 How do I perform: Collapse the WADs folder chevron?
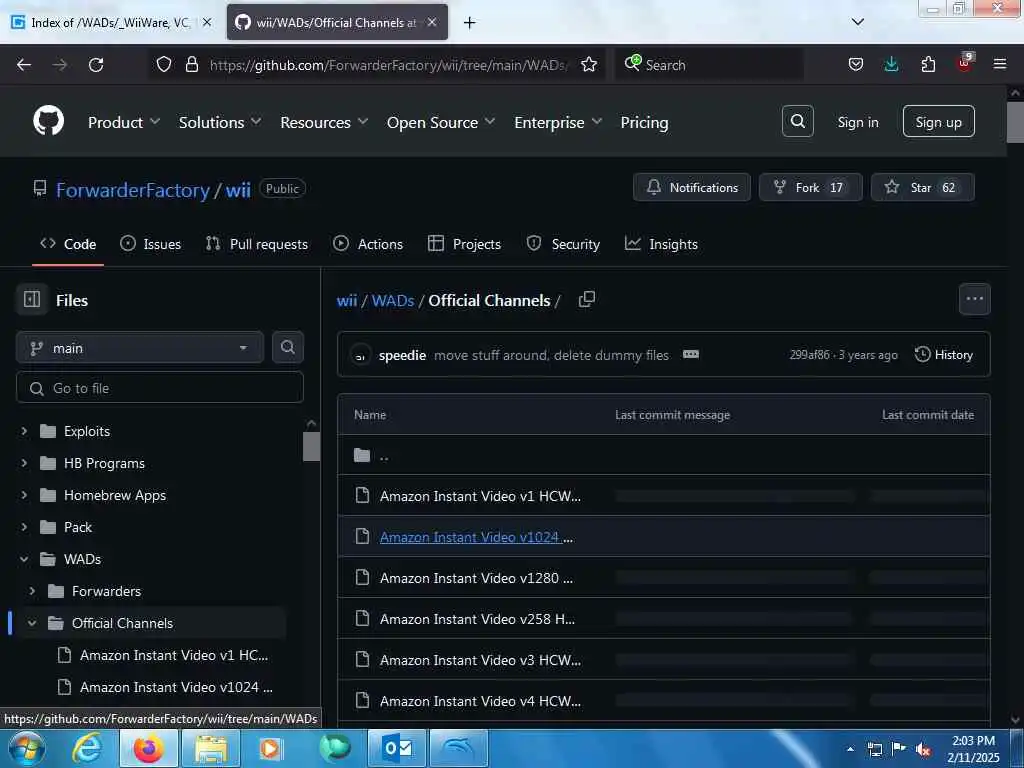coord(24,559)
